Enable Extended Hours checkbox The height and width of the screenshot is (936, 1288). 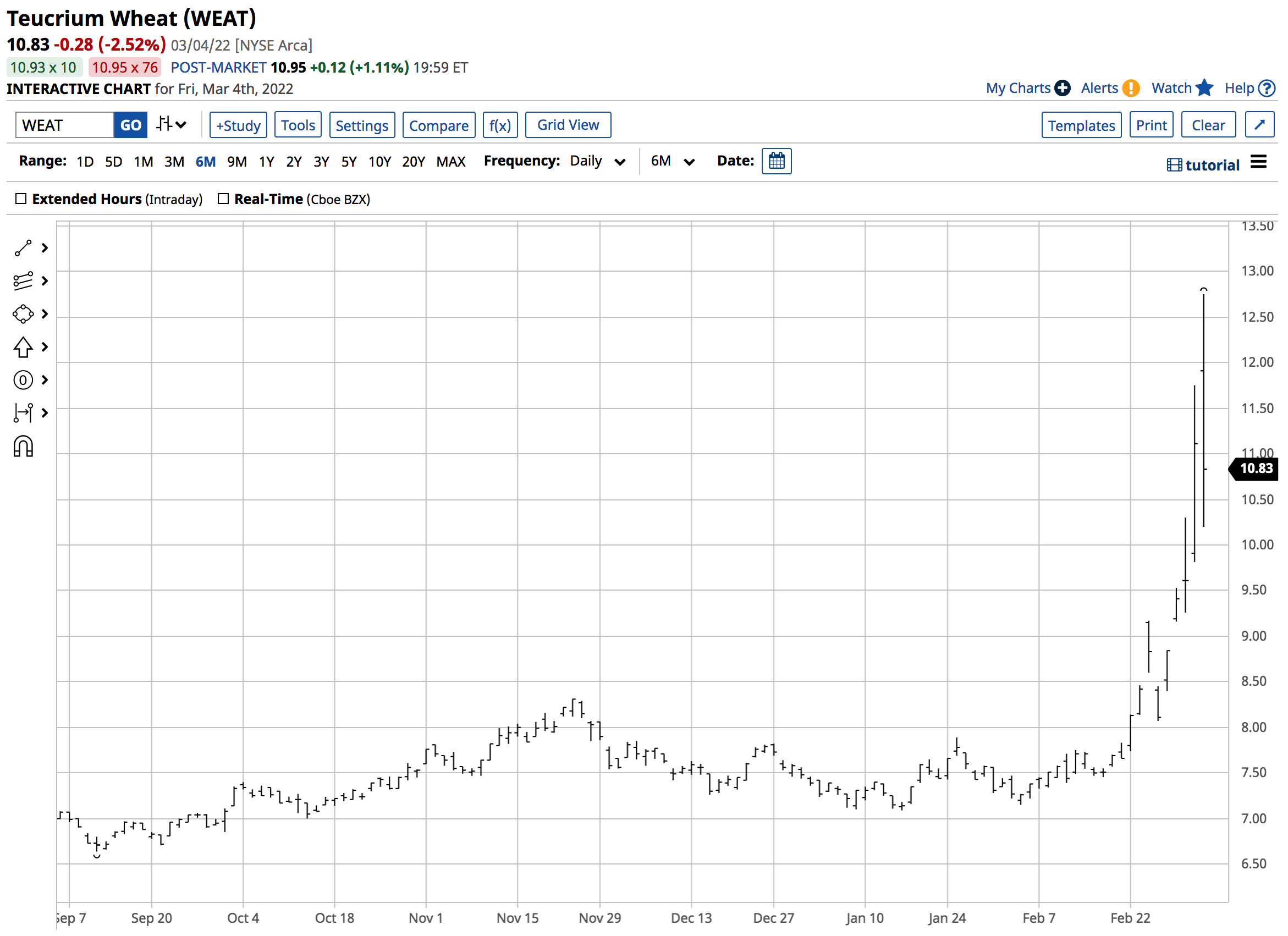(x=21, y=199)
